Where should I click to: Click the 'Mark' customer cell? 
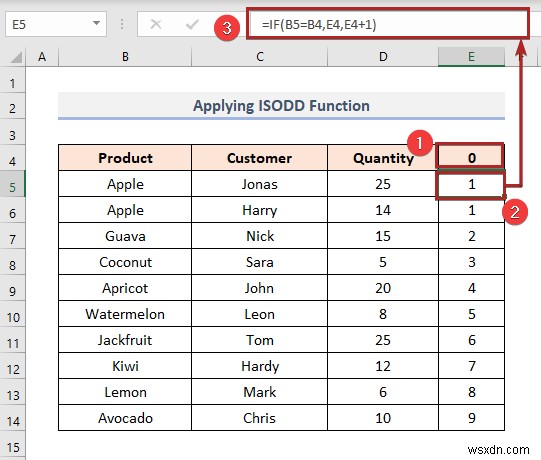pos(259,392)
